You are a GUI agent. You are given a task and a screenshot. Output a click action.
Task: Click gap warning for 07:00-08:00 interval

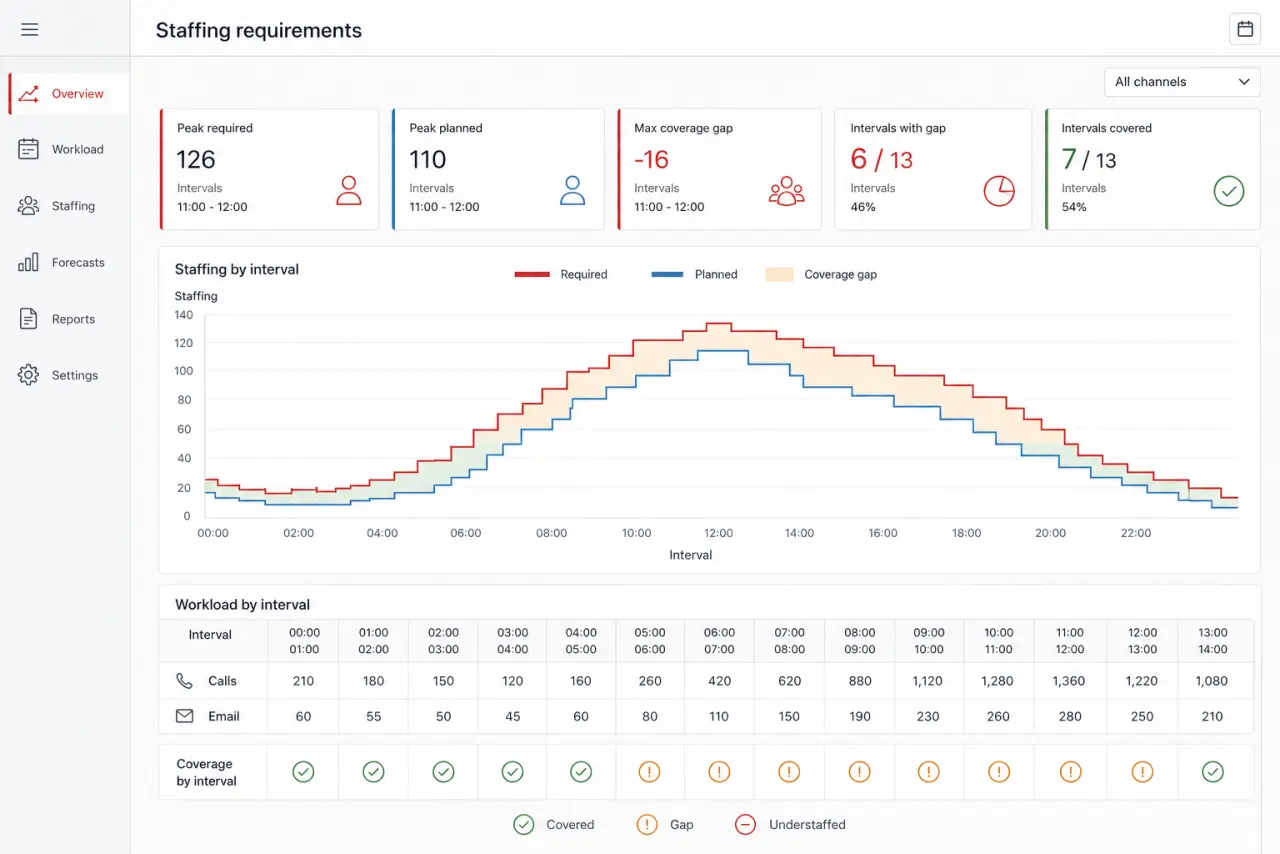pyautogui.click(x=789, y=771)
